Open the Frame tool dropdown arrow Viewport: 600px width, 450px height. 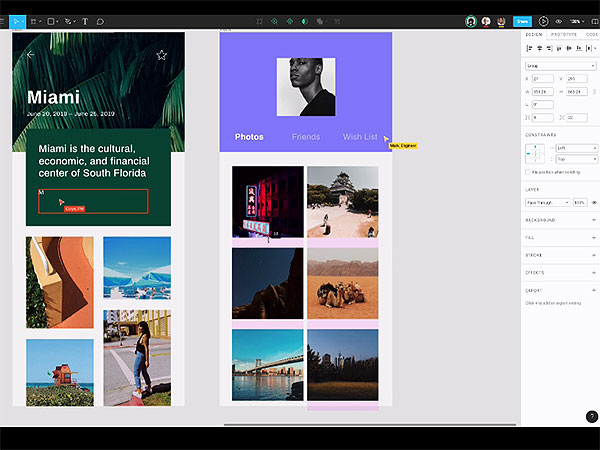40,21
